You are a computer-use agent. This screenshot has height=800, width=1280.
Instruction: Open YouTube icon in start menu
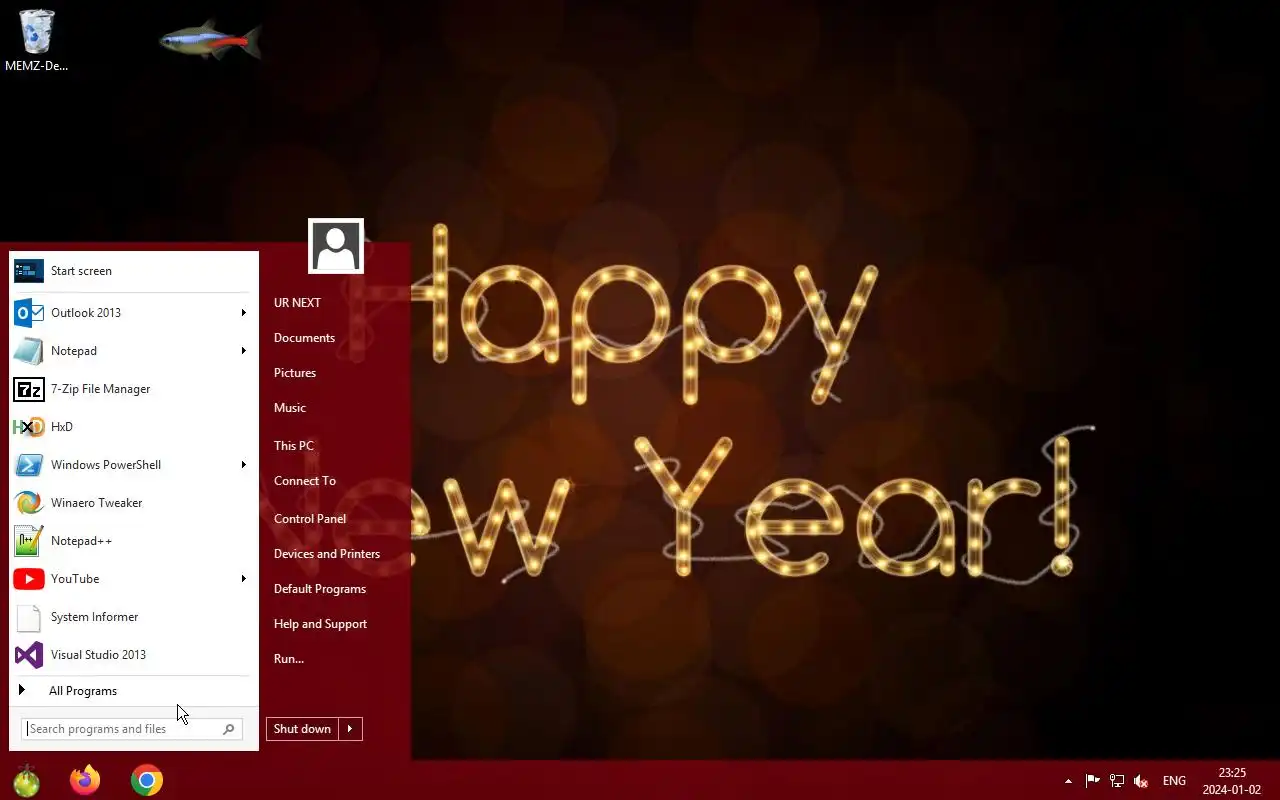(x=29, y=579)
